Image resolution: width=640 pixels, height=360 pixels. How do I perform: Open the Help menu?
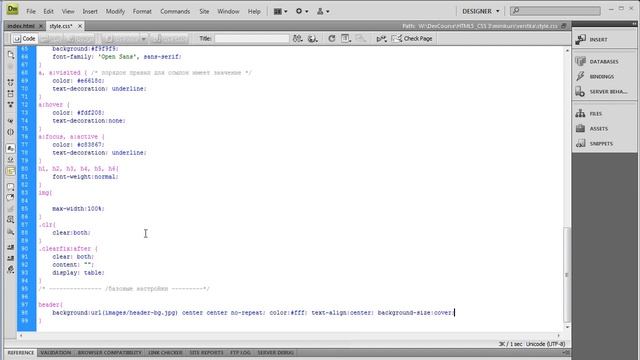point(254,11)
